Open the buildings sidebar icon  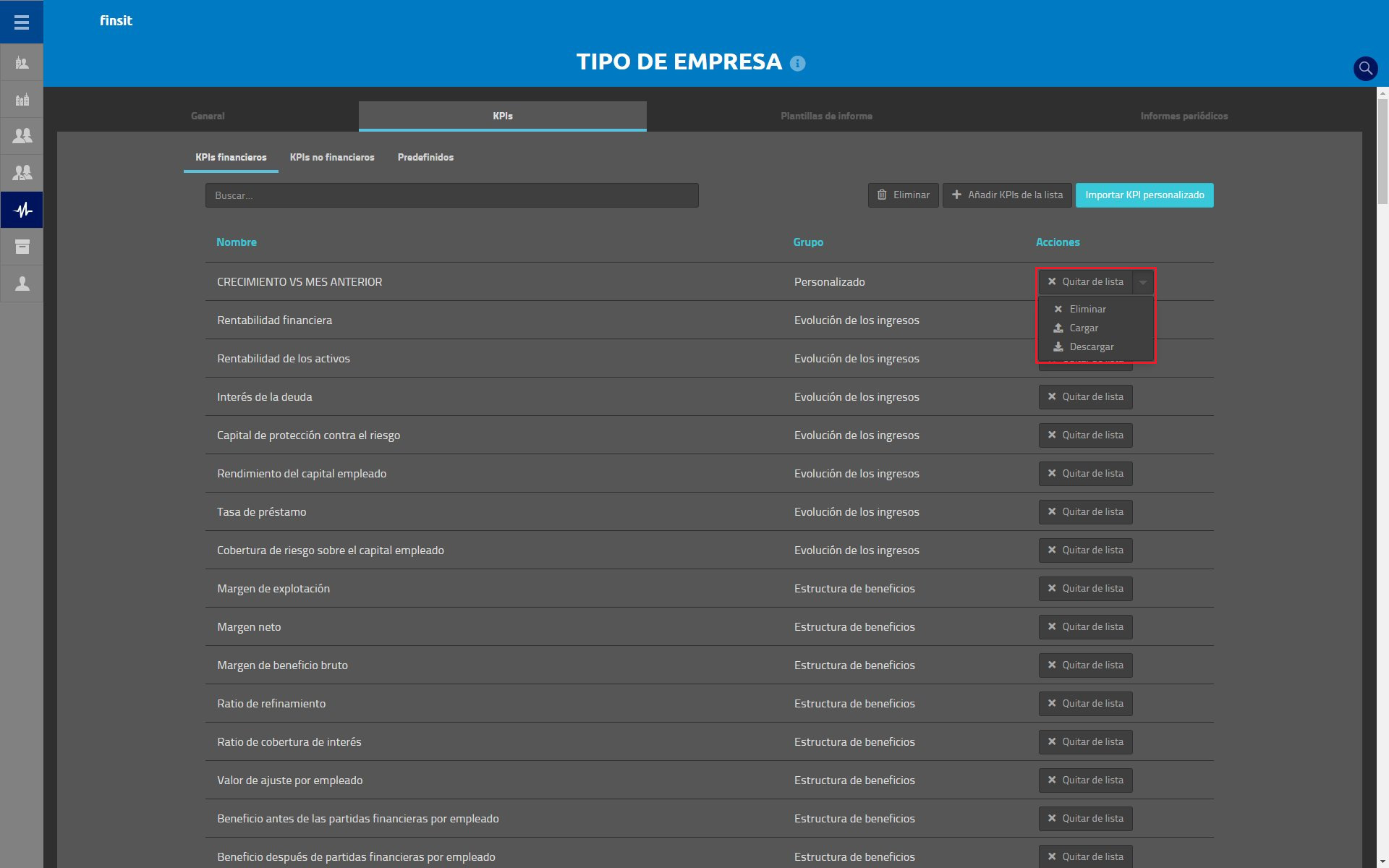point(22,100)
